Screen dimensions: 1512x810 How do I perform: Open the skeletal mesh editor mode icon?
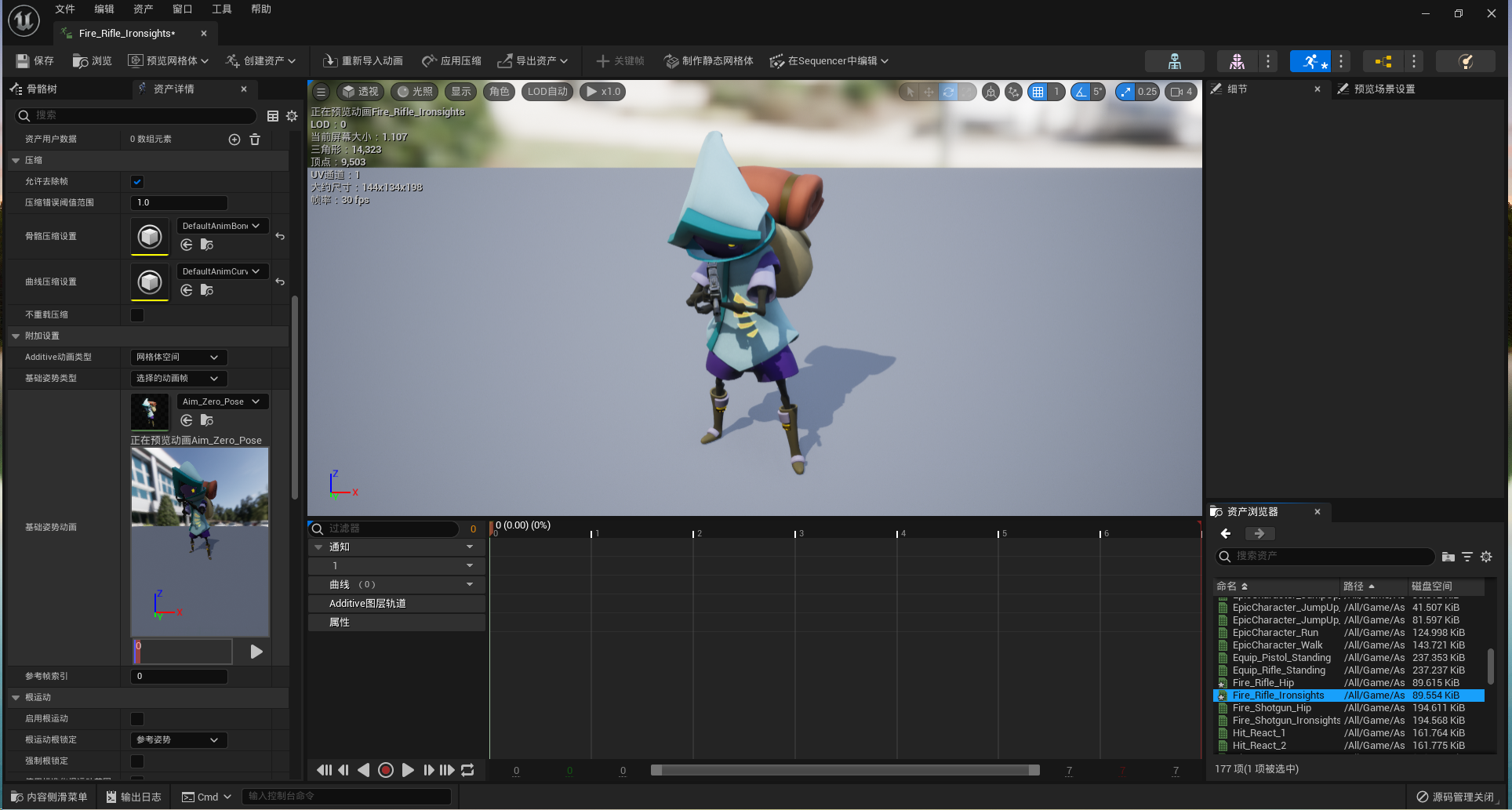pyautogui.click(x=1237, y=61)
